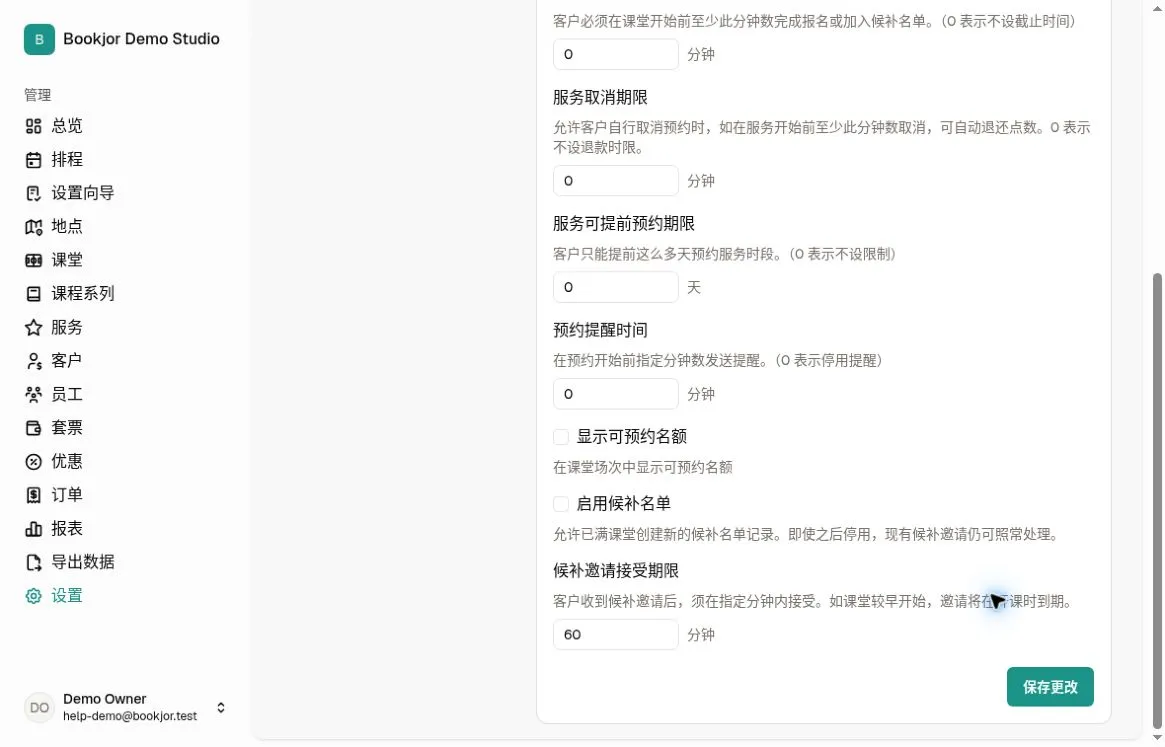Click the 候补邀请接受期限 heading
The height and width of the screenshot is (747, 1165).
point(616,571)
